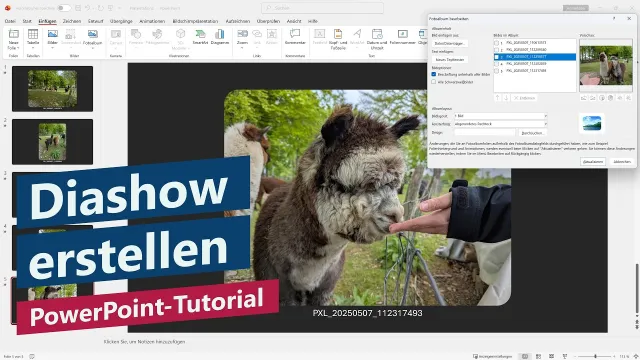Image resolution: width=640 pixels, height=360 pixels.
Task: Click the Abbrechen button
Action: pos(622,162)
